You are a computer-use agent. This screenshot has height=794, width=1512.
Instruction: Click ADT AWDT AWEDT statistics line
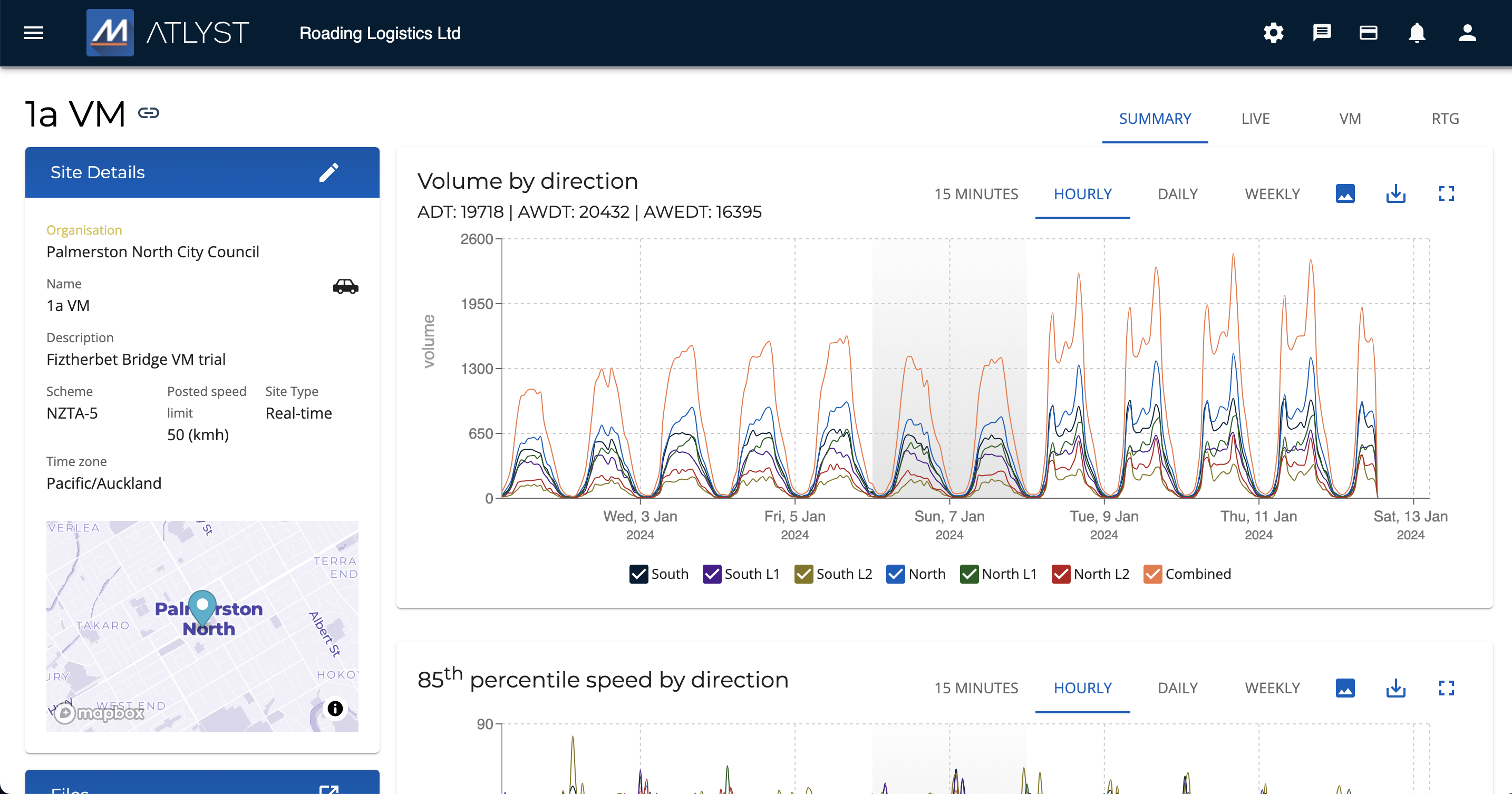click(x=589, y=211)
